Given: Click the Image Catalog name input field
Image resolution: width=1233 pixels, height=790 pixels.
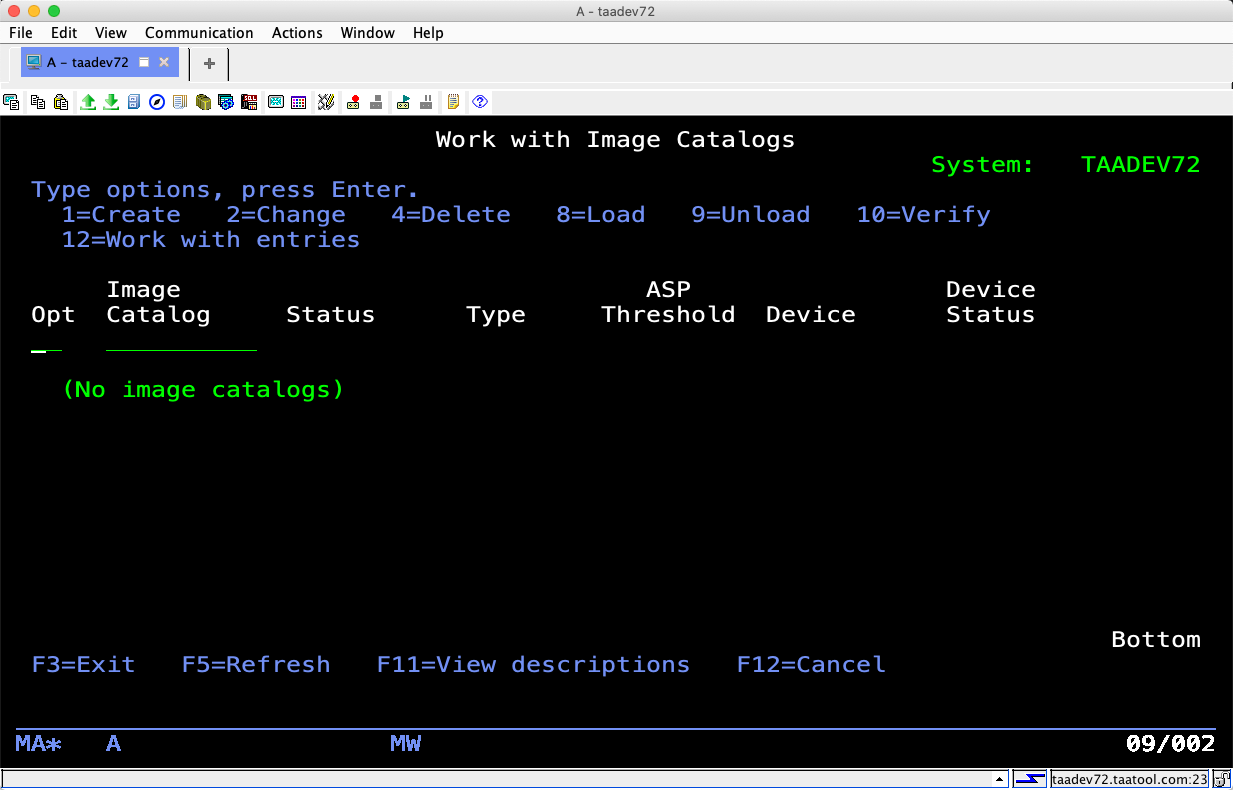Looking at the screenshot, I should click(x=181, y=340).
